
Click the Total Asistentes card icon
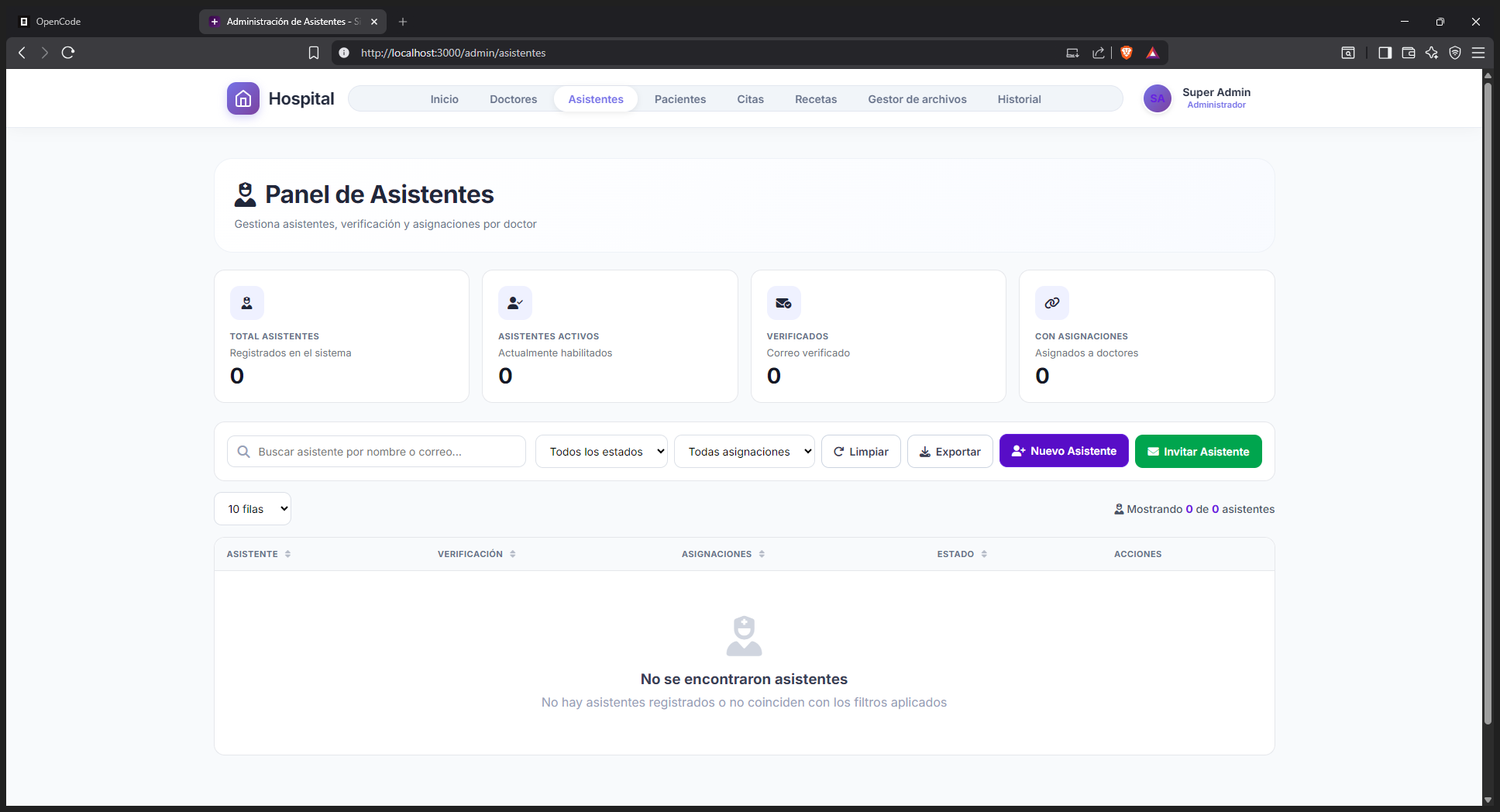pyautogui.click(x=246, y=303)
